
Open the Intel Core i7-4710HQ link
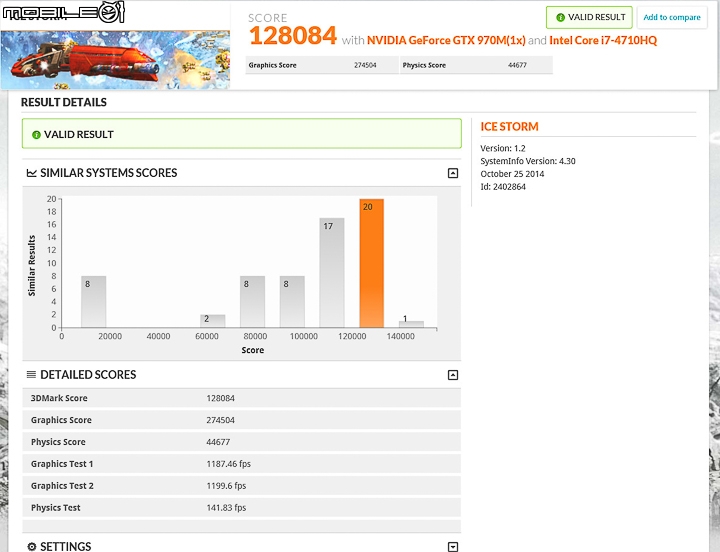pos(603,40)
